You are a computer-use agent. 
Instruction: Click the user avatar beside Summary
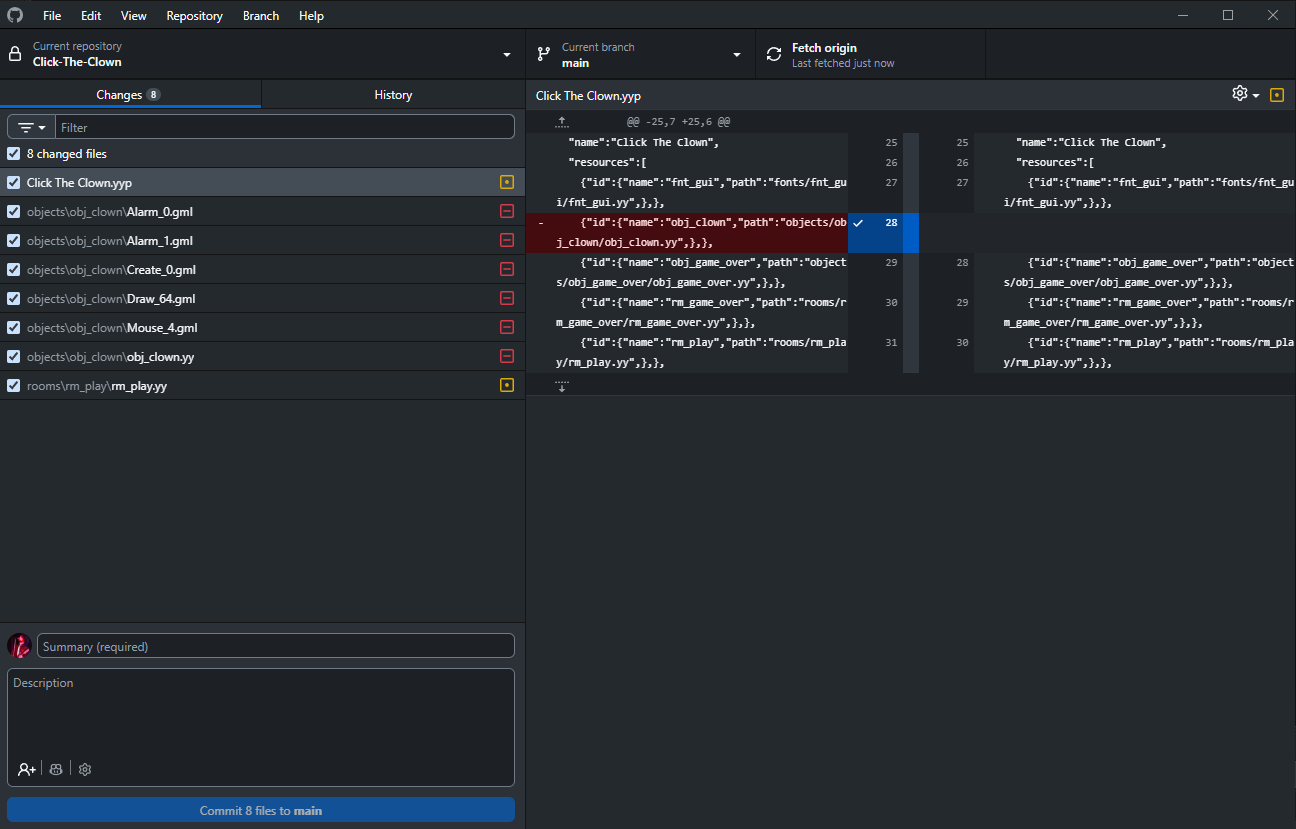tap(19, 646)
